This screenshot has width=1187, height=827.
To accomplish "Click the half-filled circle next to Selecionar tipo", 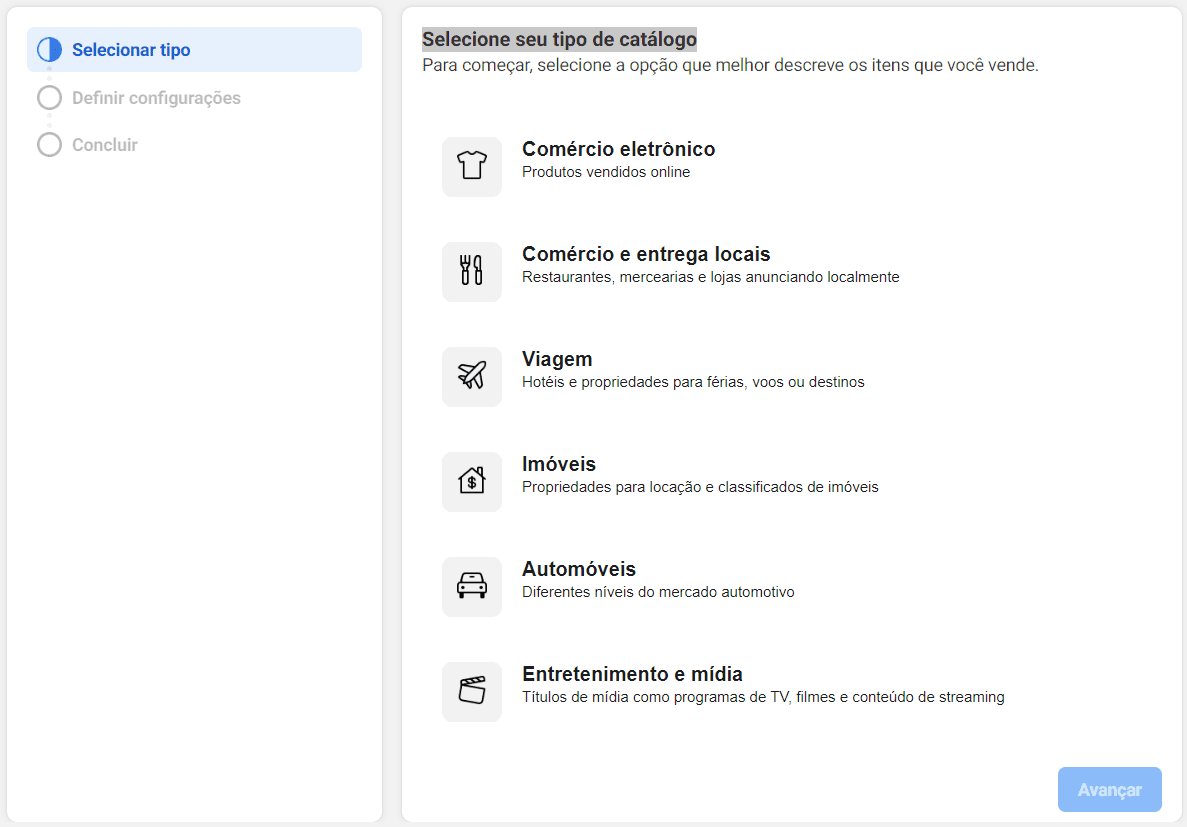I will (48, 48).
